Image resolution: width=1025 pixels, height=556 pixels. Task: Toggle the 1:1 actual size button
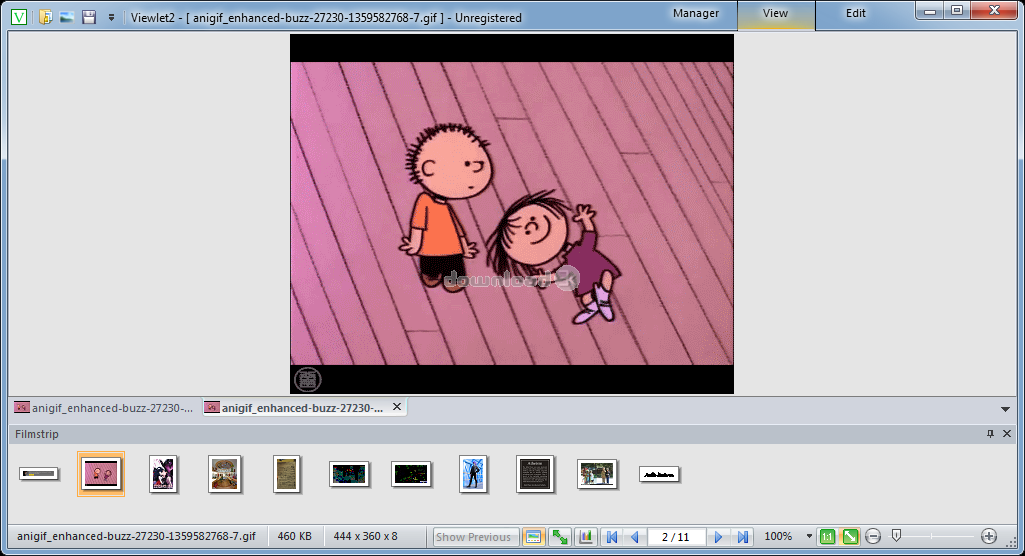pos(827,536)
